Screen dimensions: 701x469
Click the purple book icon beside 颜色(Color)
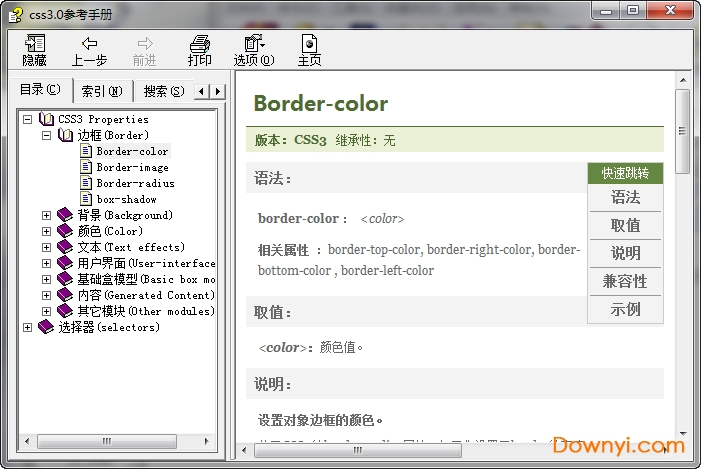pyautogui.click(x=65, y=231)
